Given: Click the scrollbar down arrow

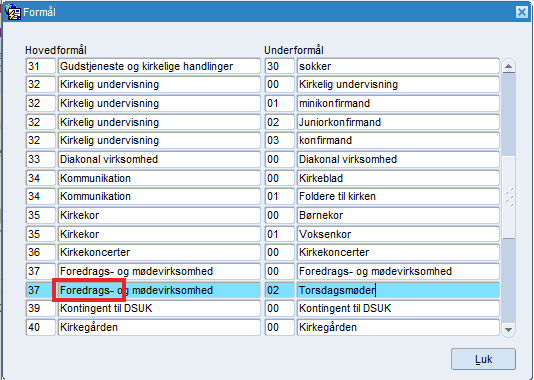Looking at the screenshot, I should pyautogui.click(x=508, y=329).
